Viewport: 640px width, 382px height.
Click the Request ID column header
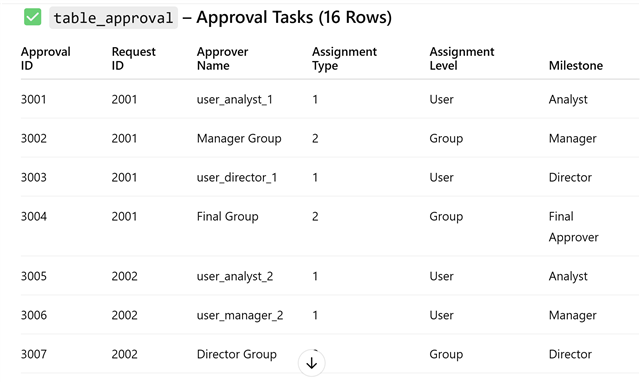(x=133, y=58)
